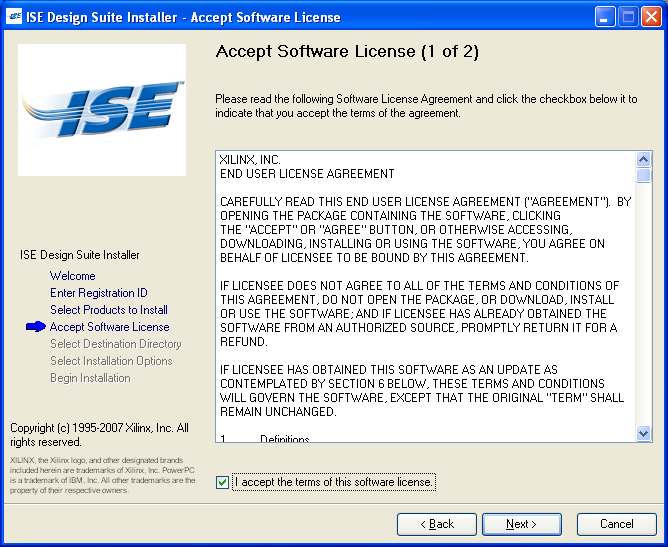Return to Select Products to Install

point(109,310)
